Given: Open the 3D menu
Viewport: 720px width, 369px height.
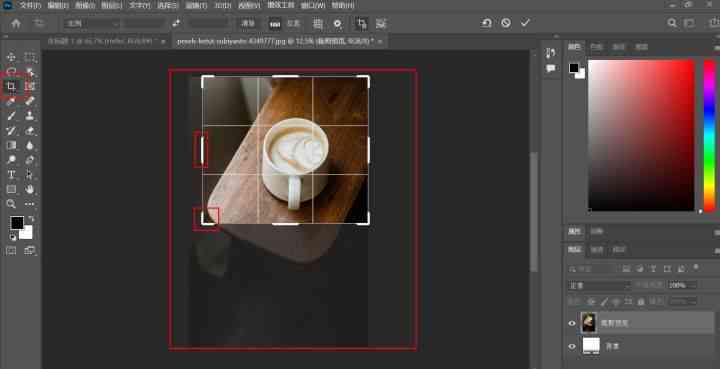Looking at the screenshot, I should point(223,6).
